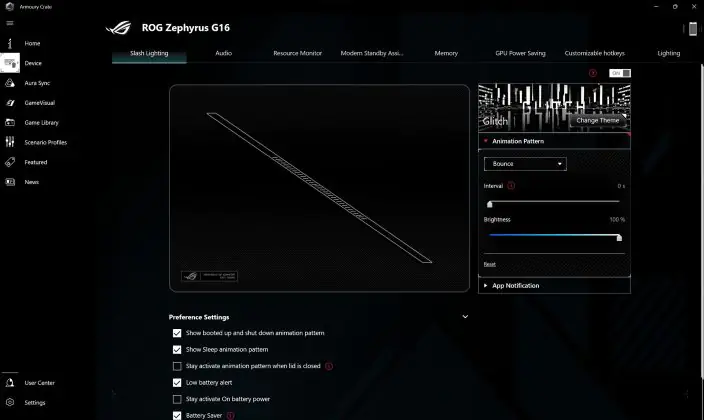The height and width of the screenshot is (420, 704).
Task: Click the middle of the Brightness slider track
Action: point(554,235)
